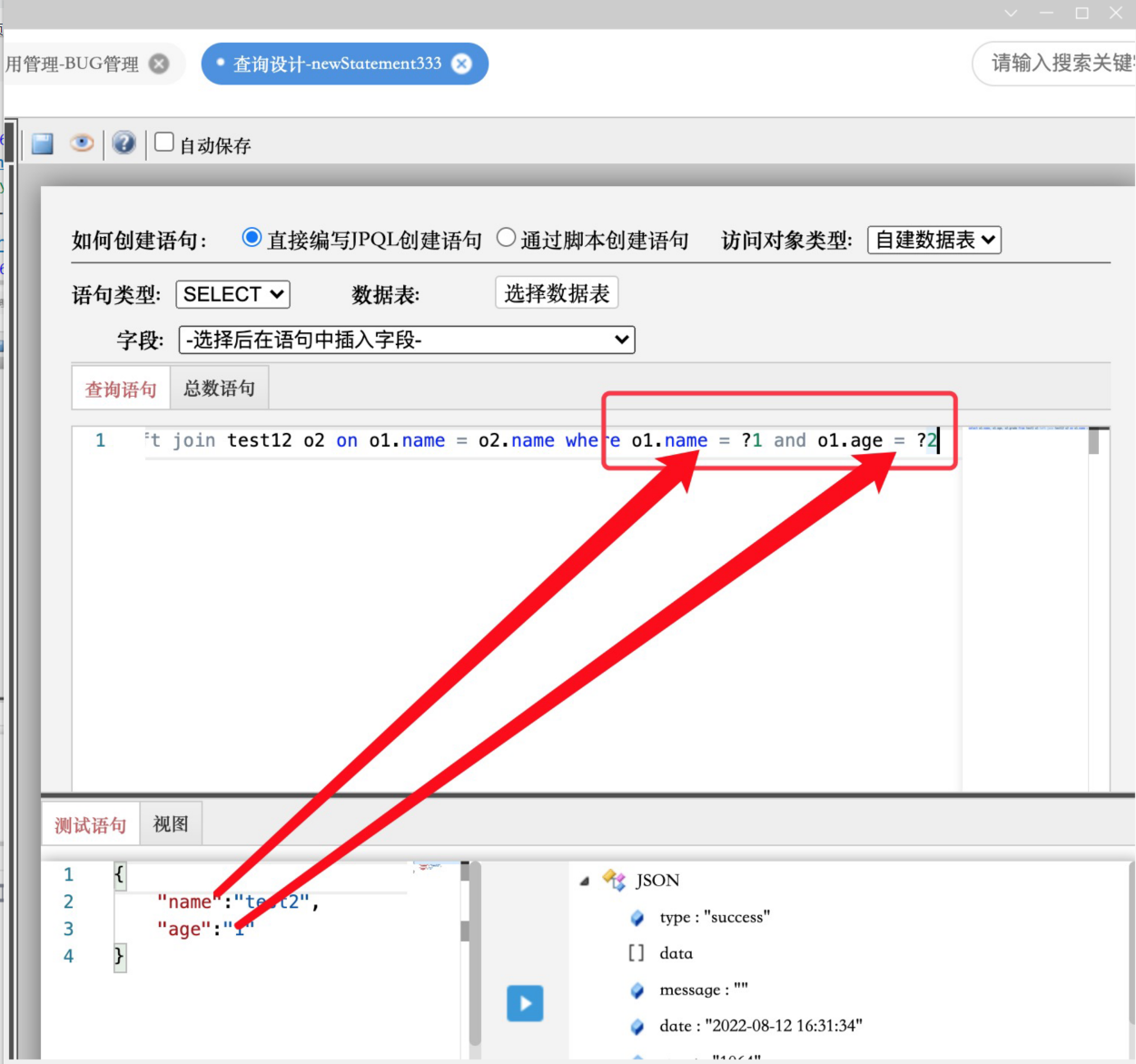This screenshot has height=1064, width=1136.
Task: Click line number 1 in query editor
Action: (x=101, y=440)
